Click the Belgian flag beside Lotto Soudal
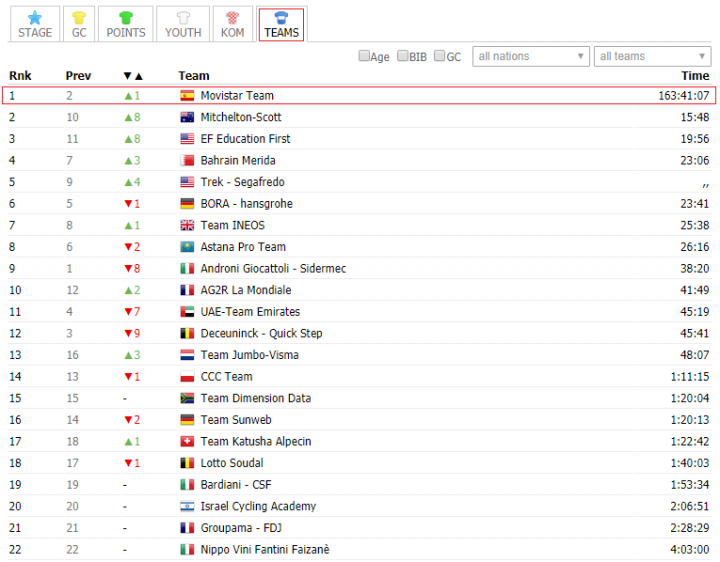The height and width of the screenshot is (562, 720). 187,463
